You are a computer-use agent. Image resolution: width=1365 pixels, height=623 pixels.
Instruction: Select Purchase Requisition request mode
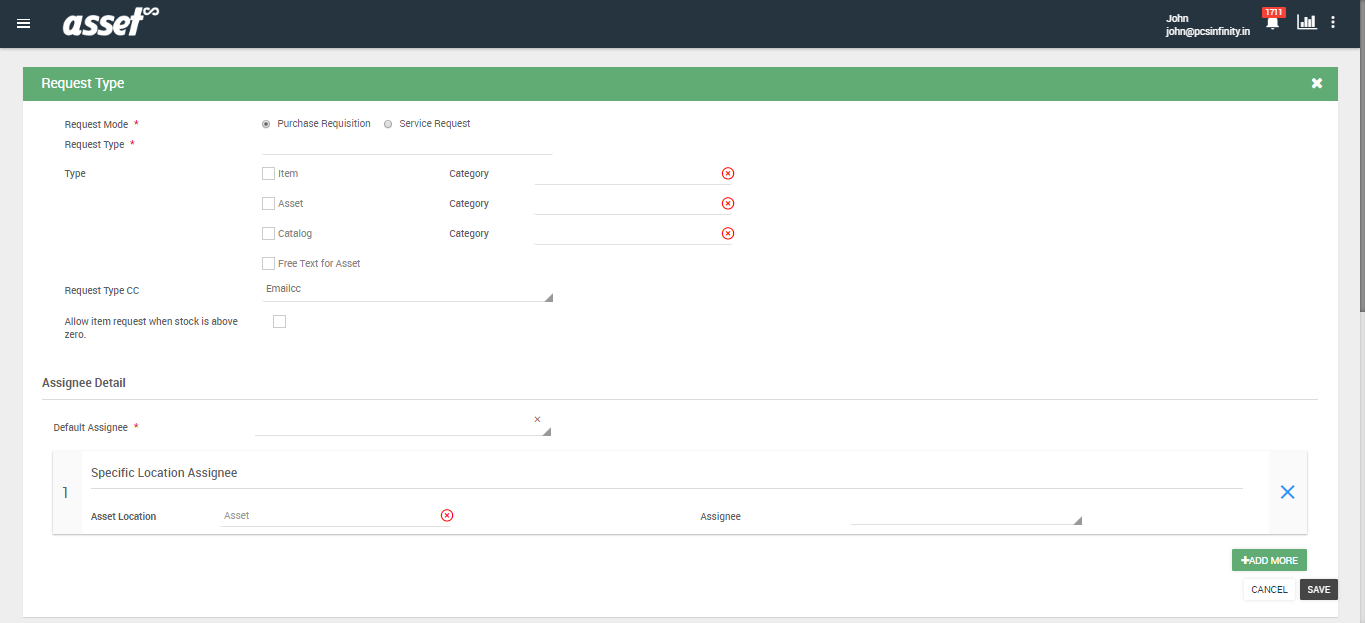point(266,124)
